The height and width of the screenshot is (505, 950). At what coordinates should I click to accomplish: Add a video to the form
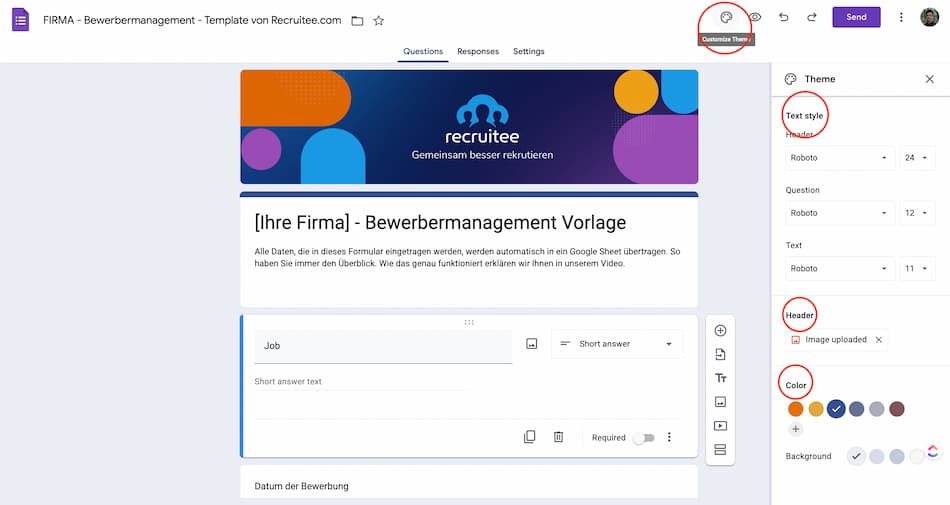[720, 425]
